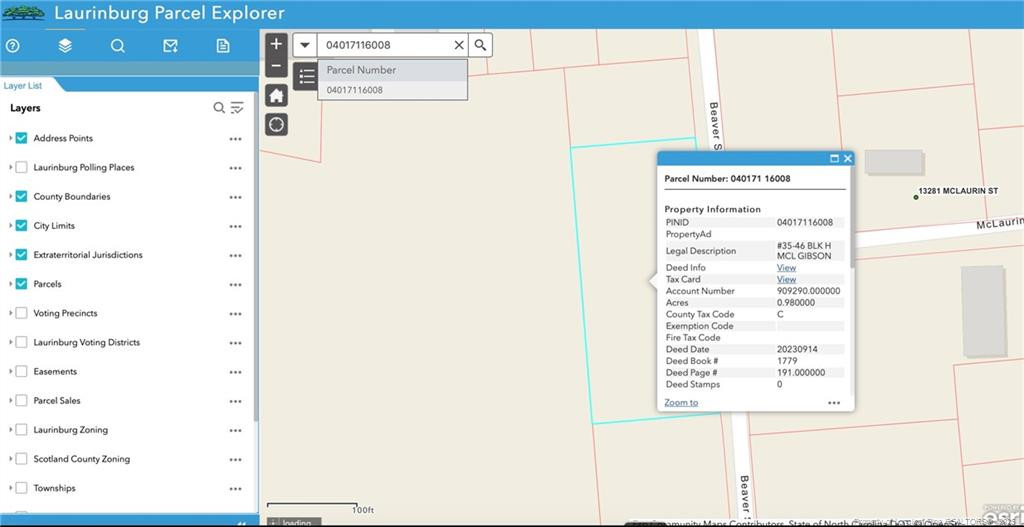The image size is (1024, 527).
Task: Clear the parcel search text
Action: [x=459, y=45]
